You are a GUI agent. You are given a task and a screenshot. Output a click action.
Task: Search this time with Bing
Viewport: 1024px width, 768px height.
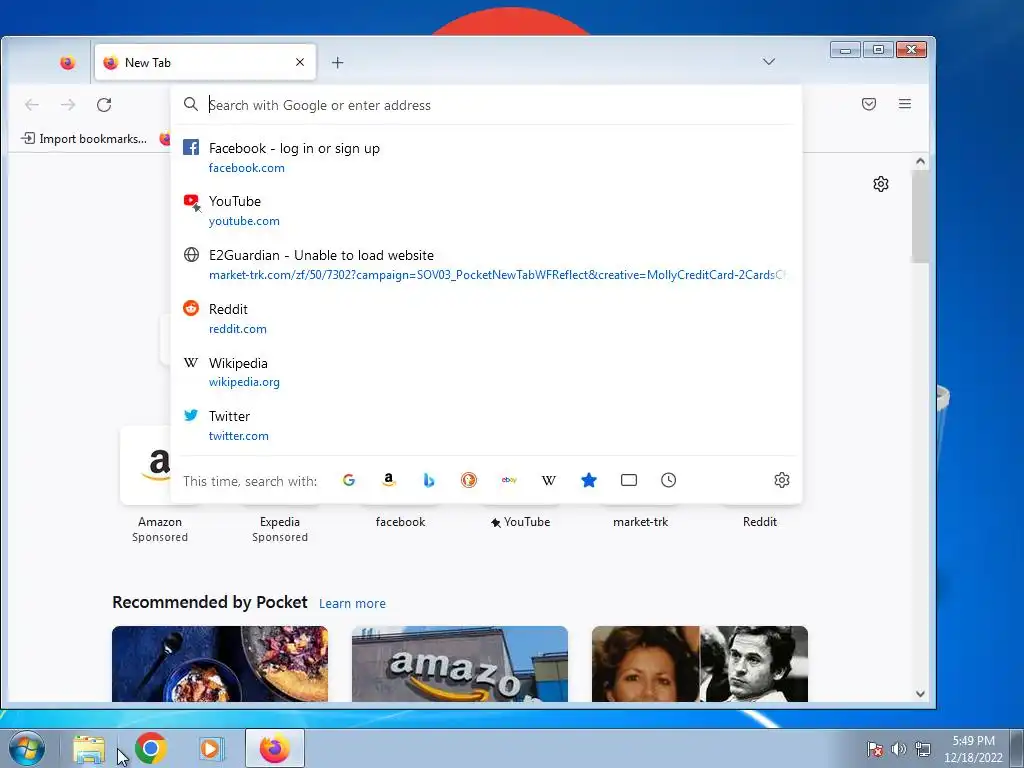pyautogui.click(x=428, y=480)
